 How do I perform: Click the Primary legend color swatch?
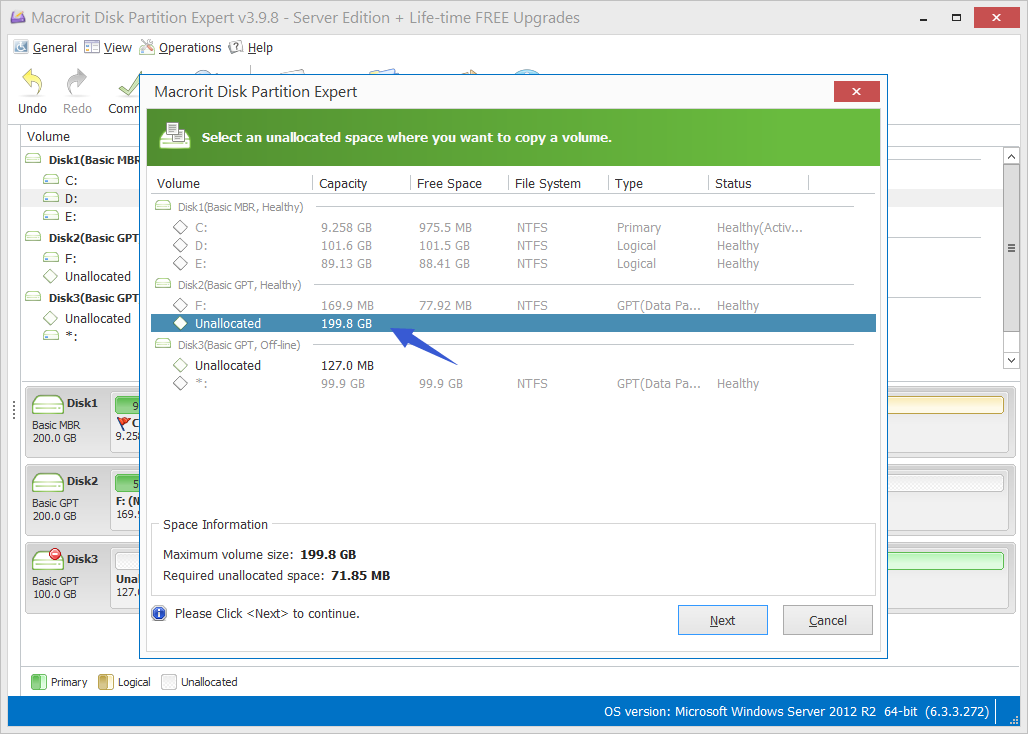point(39,682)
